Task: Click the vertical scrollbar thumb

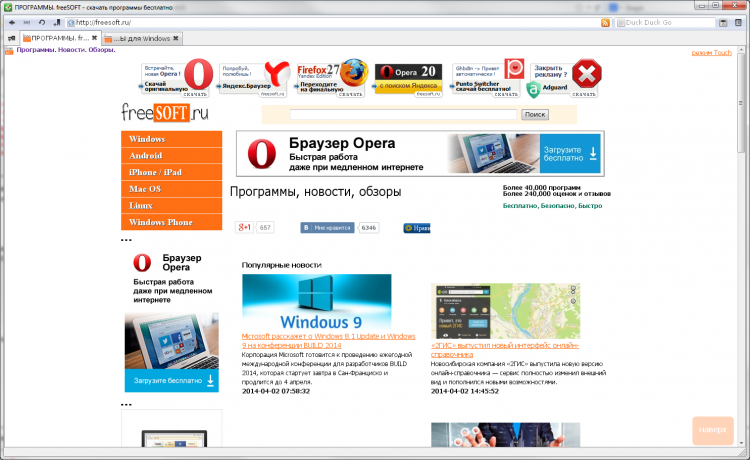Action: (741, 103)
